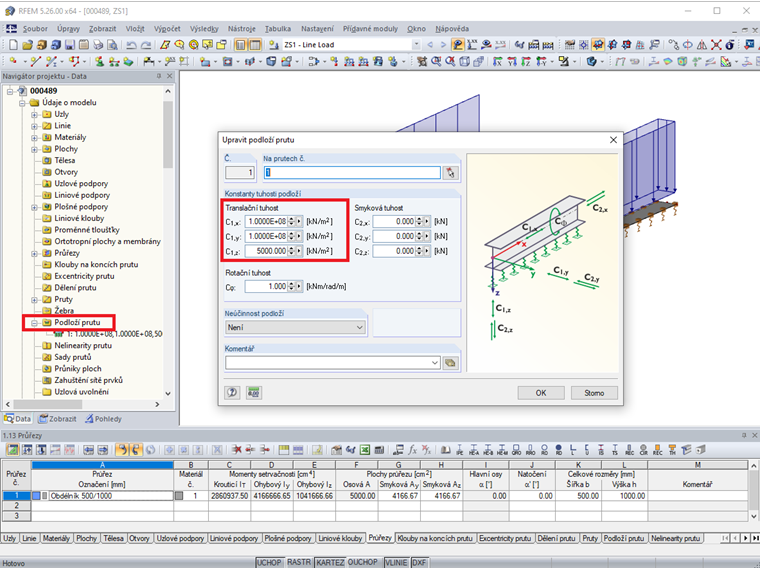Click the comment library icon in dialog
The height and width of the screenshot is (570, 760).
click(450, 363)
